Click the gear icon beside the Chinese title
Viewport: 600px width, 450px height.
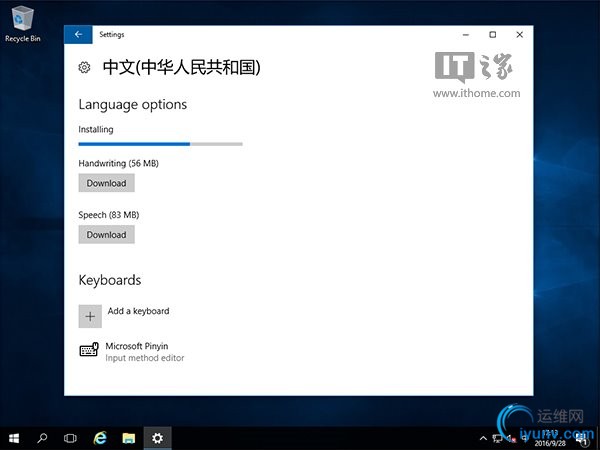pyautogui.click(x=84, y=67)
